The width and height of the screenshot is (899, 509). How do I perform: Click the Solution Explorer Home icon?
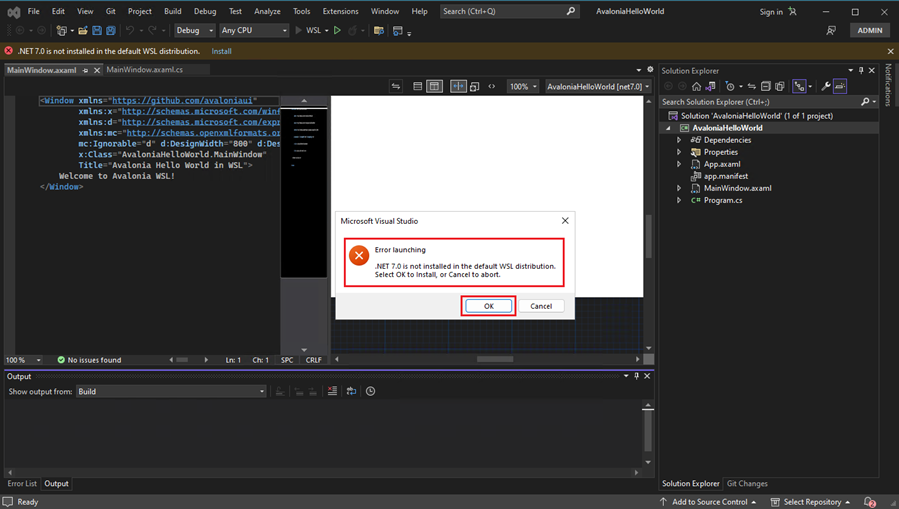point(696,87)
